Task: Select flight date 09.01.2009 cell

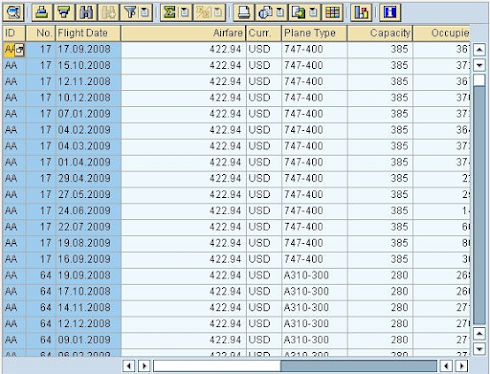Action: pos(88,341)
